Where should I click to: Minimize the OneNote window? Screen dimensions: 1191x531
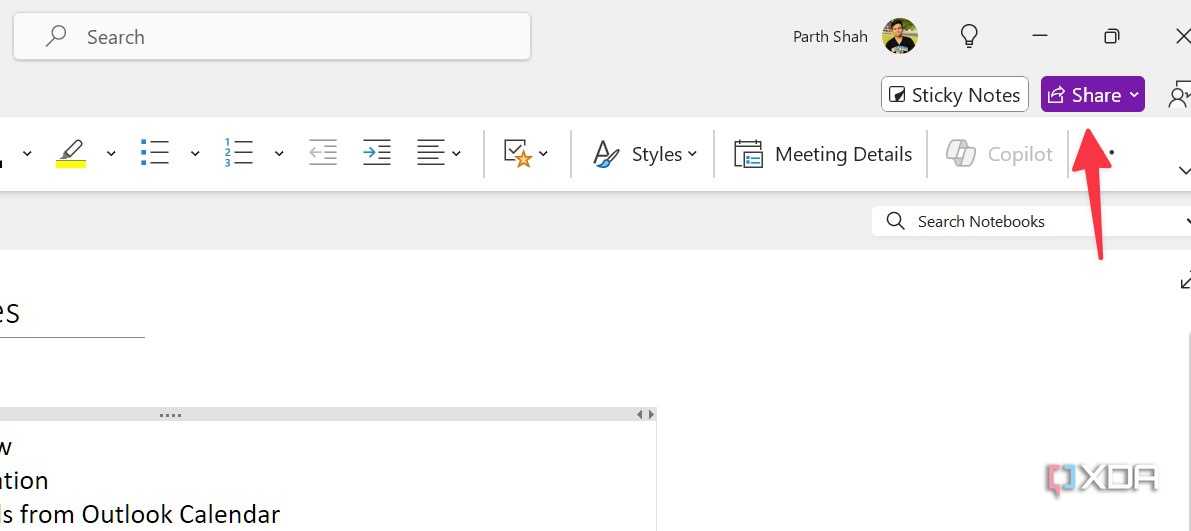click(1041, 36)
